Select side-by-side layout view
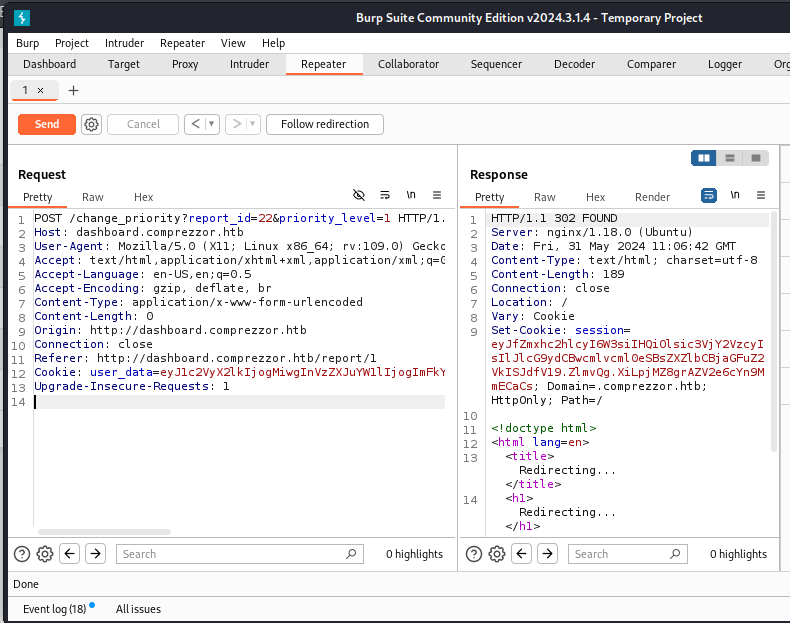Screen dimensions: 790x623 (703, 158)
